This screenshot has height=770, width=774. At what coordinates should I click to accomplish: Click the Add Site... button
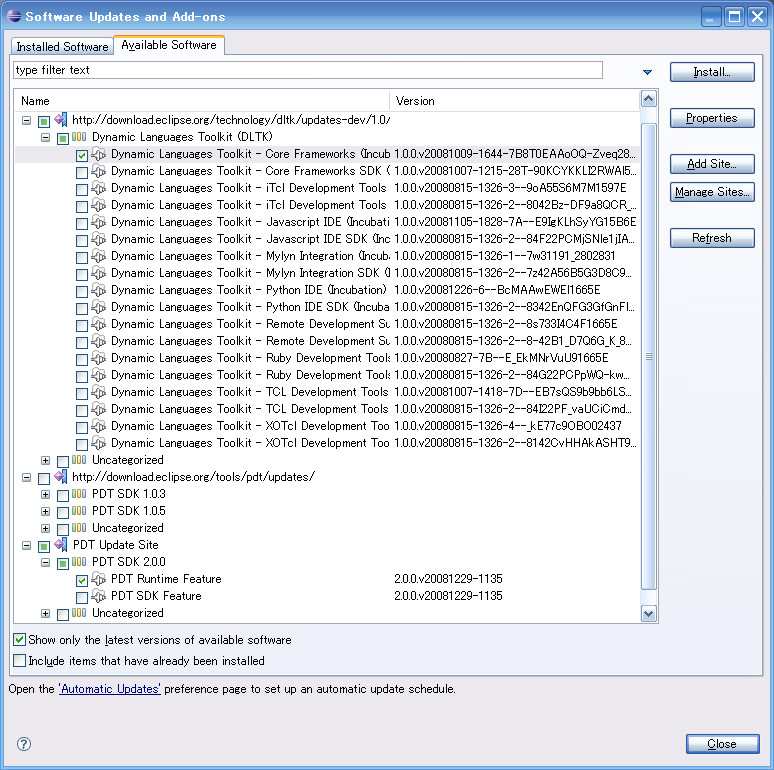click(712, 164)
